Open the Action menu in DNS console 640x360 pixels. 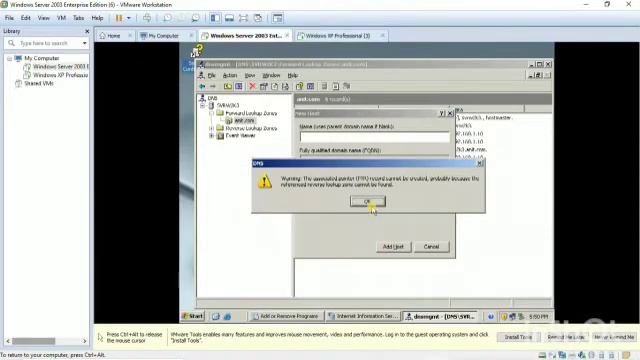[229, 76]
